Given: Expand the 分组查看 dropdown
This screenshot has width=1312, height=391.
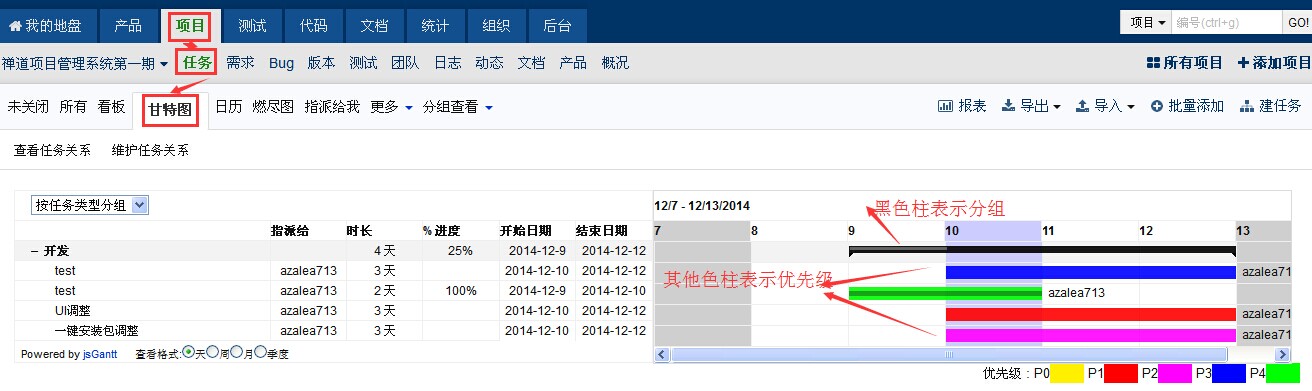Looking at the screenshot, I should coord(457,106).
